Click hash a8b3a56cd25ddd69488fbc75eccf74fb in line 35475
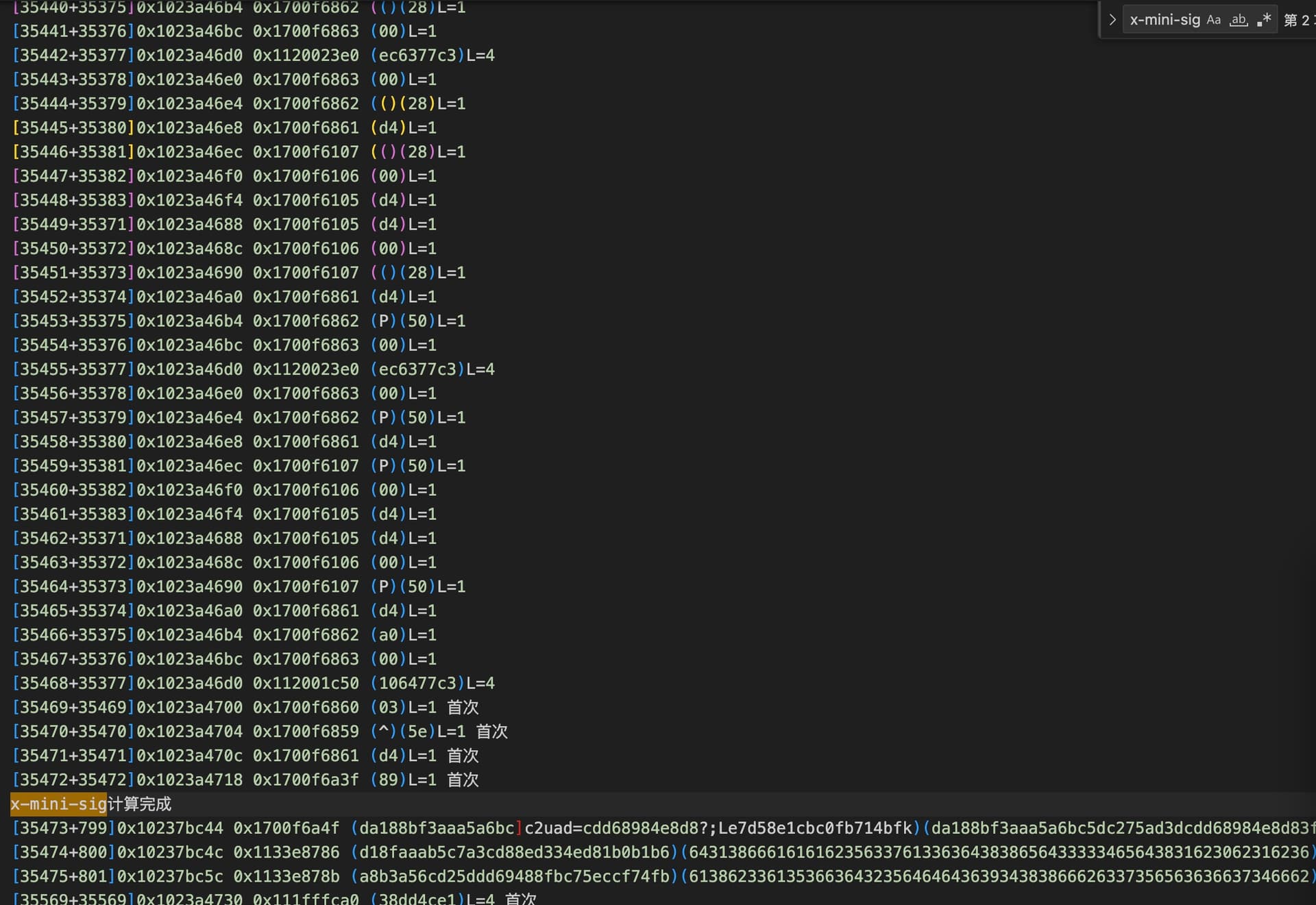Image resolution: width=1316 pixels, height=905 pixels. (514, 876)
